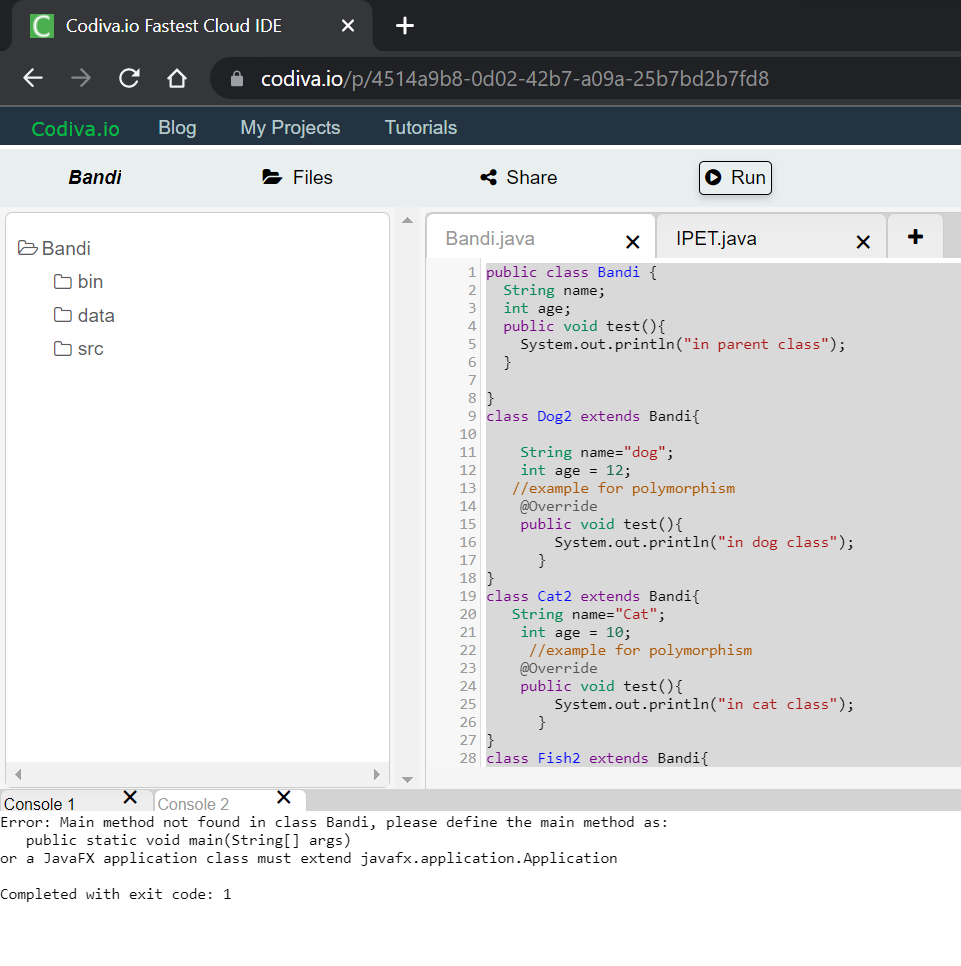The width and height of the screenshot is (961, 966).
Task: Open My Projects
Action: (289, 127)
